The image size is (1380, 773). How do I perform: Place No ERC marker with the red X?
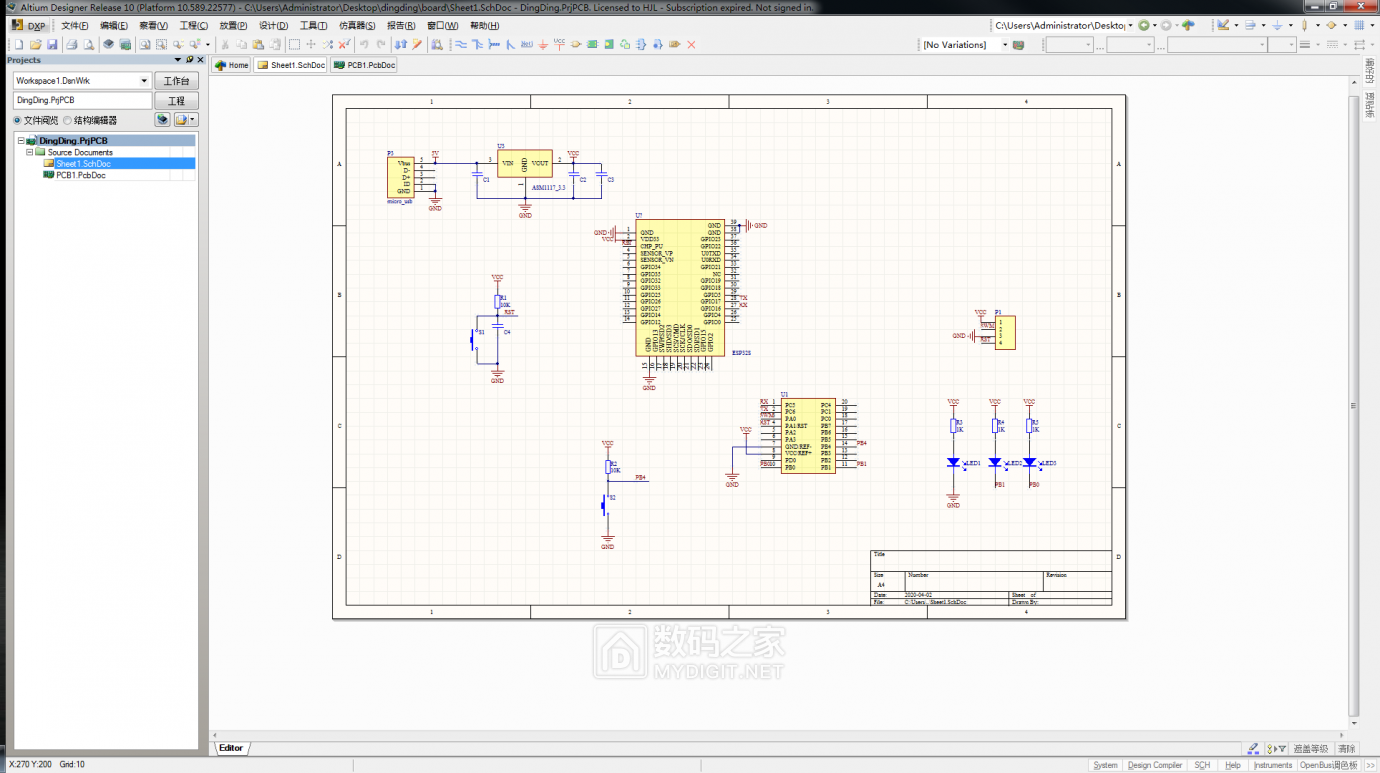click(691, 45)
